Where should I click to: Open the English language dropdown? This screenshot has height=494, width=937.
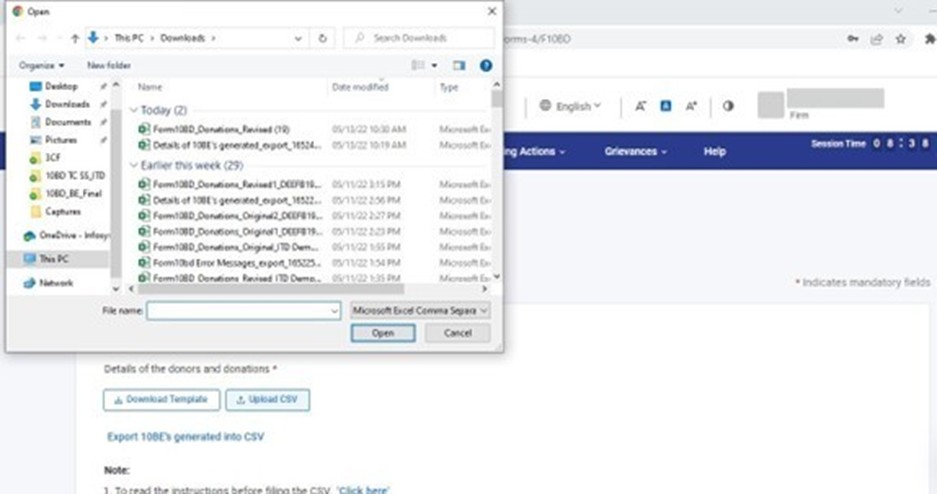click(x=571, y=106)
